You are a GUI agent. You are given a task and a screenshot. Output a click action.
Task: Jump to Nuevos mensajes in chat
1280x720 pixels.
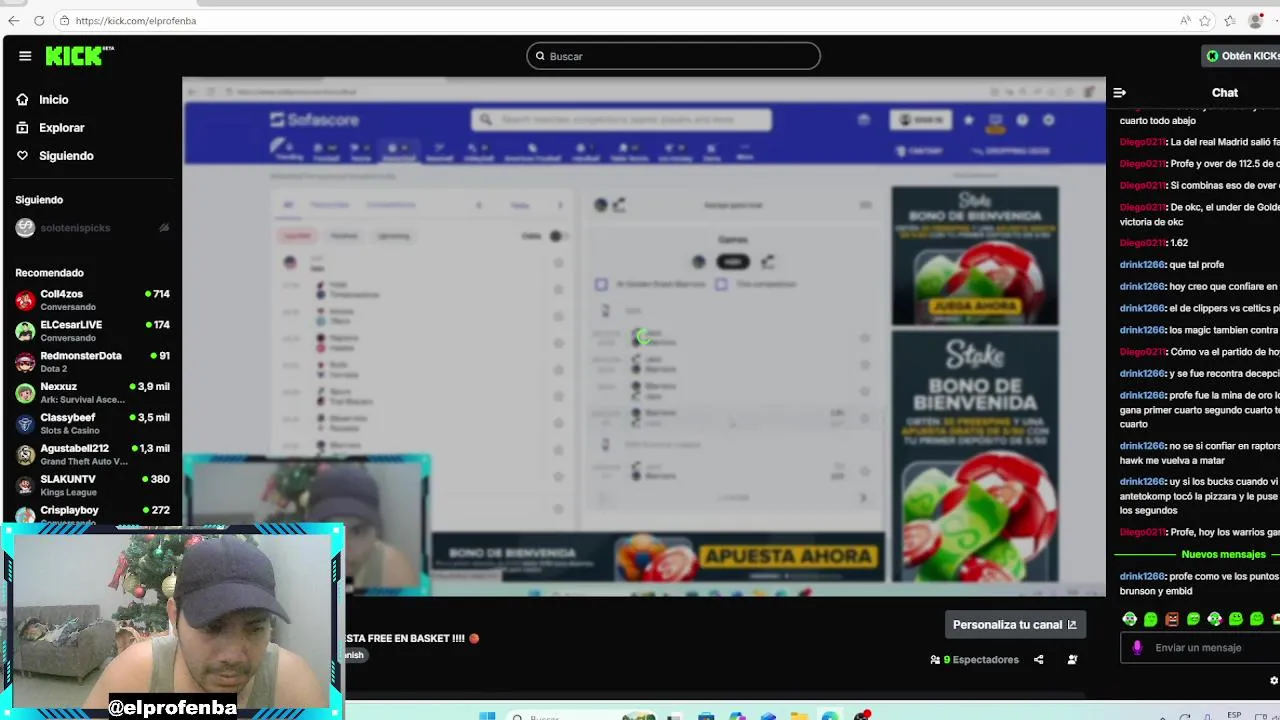[1223, 554]
